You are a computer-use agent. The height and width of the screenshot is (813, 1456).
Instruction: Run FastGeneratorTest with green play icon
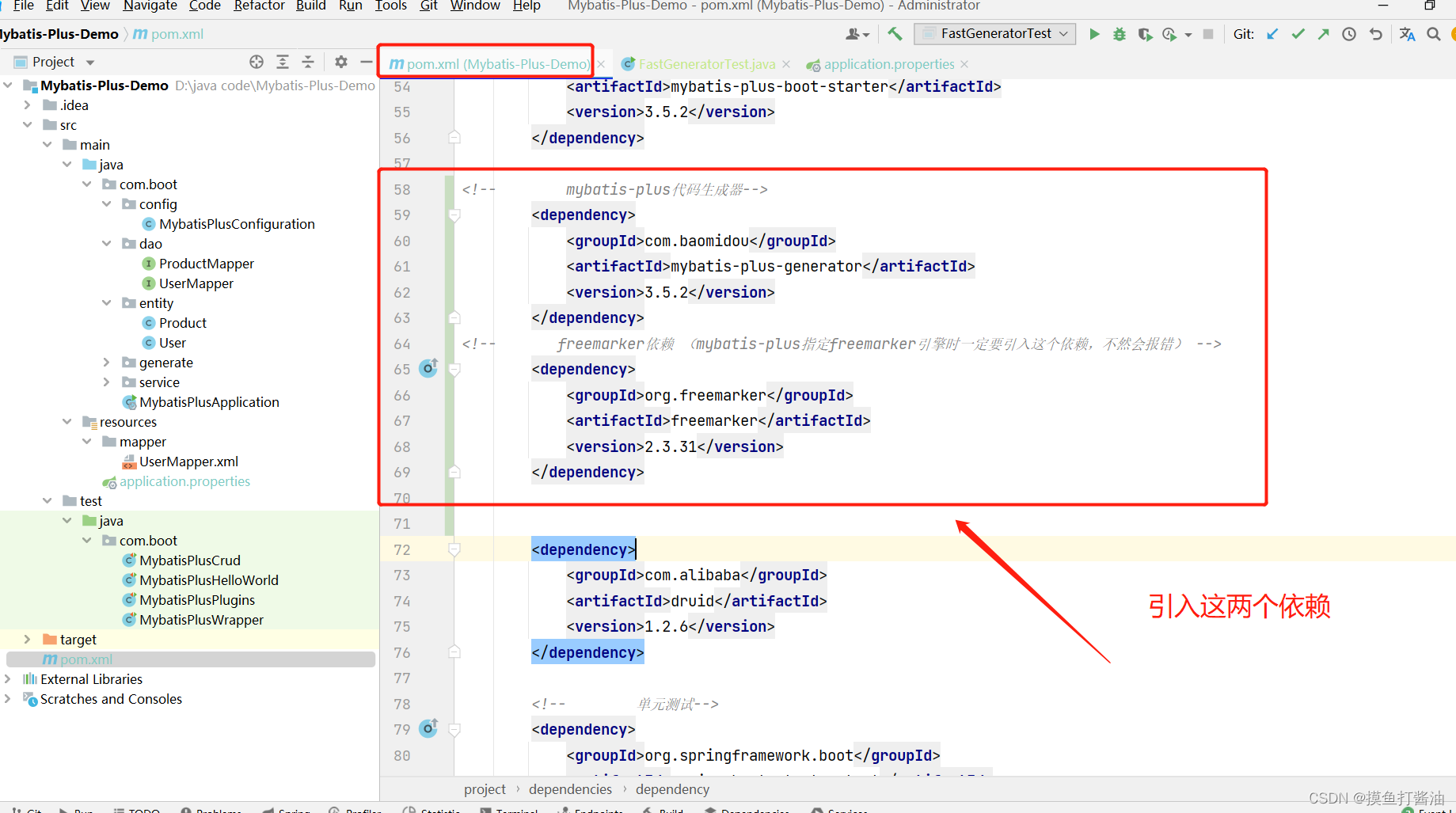pos(1094,34)
